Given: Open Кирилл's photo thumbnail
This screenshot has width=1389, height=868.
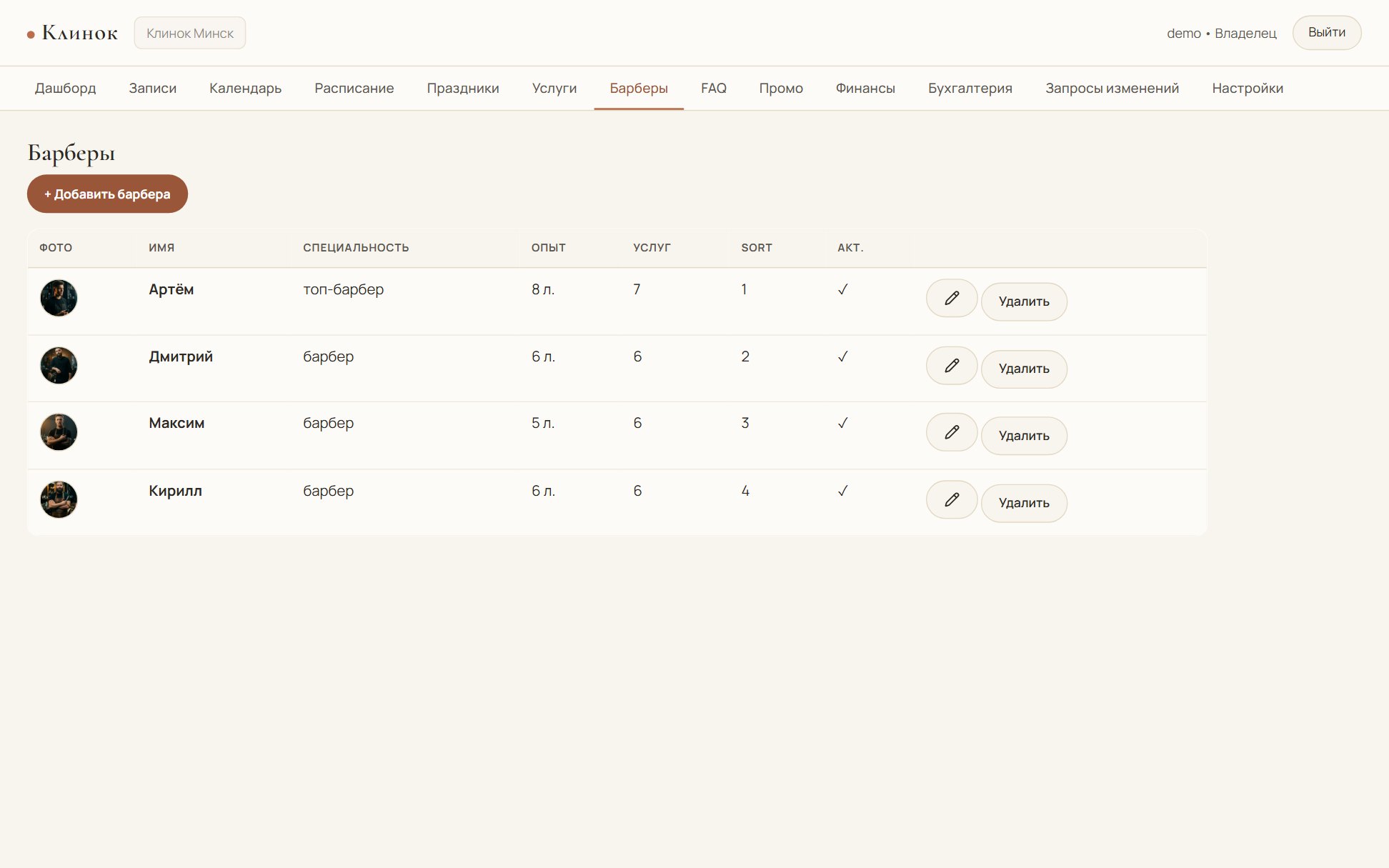Looking at the screenshot, I should pos(59,499).
